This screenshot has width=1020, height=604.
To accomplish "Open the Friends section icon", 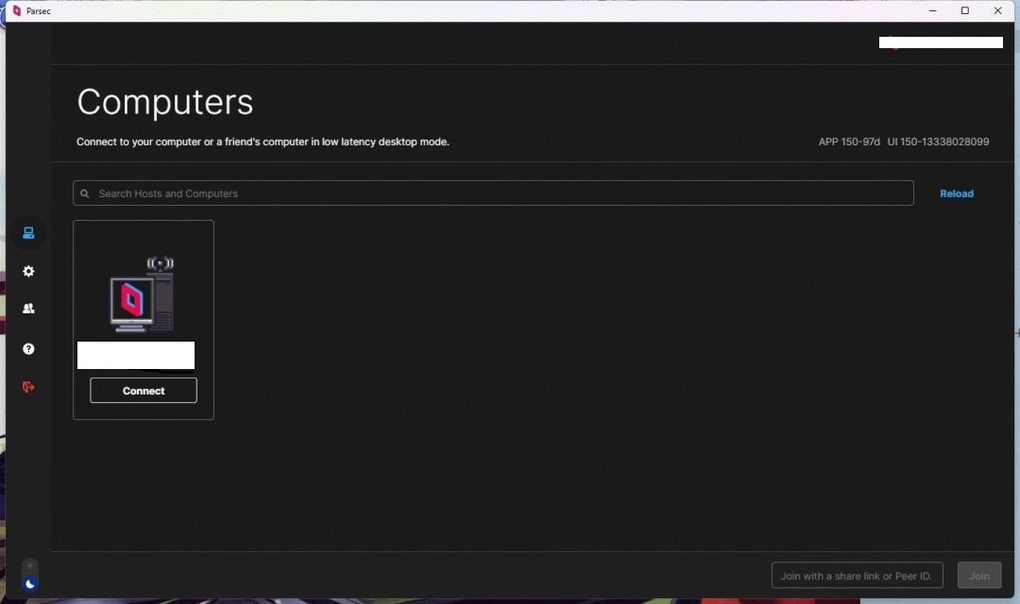I will [x=29, y=309].
